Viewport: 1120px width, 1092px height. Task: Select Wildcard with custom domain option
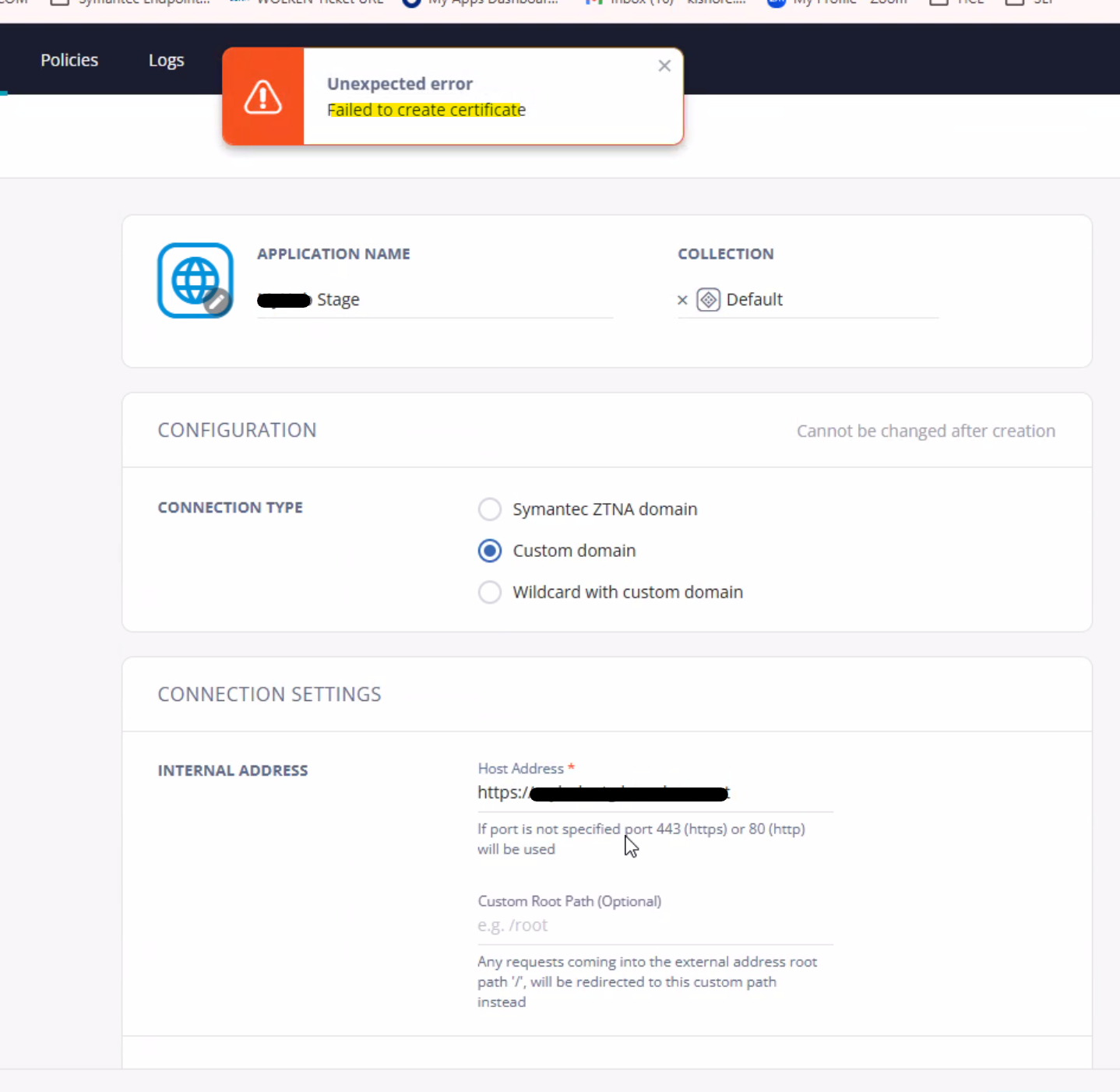(490, 592)
